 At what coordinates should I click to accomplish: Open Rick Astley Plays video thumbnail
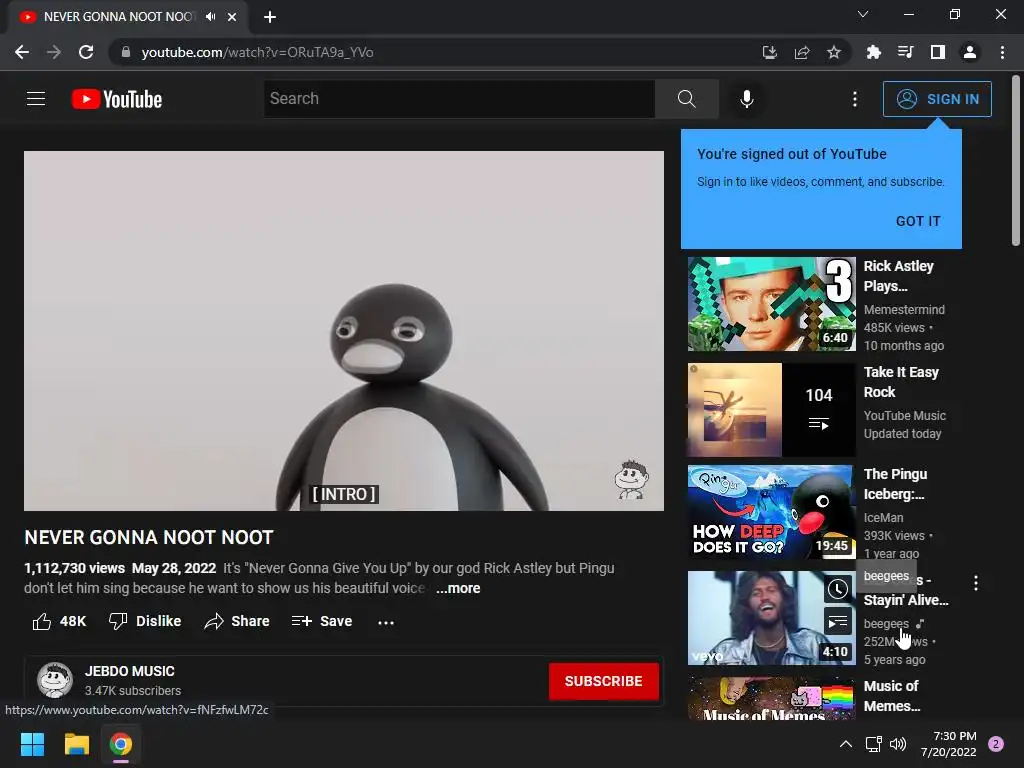(771, 304)
